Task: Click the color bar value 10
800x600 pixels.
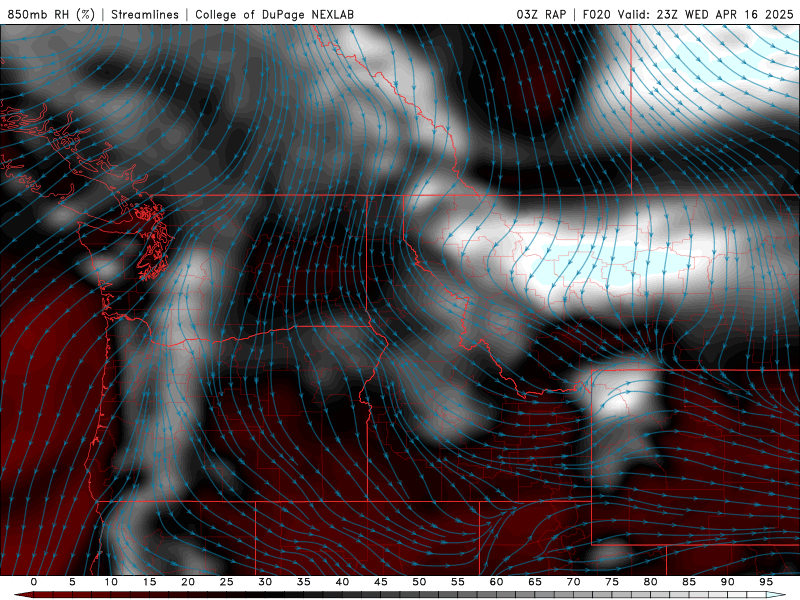Action: 111,582
